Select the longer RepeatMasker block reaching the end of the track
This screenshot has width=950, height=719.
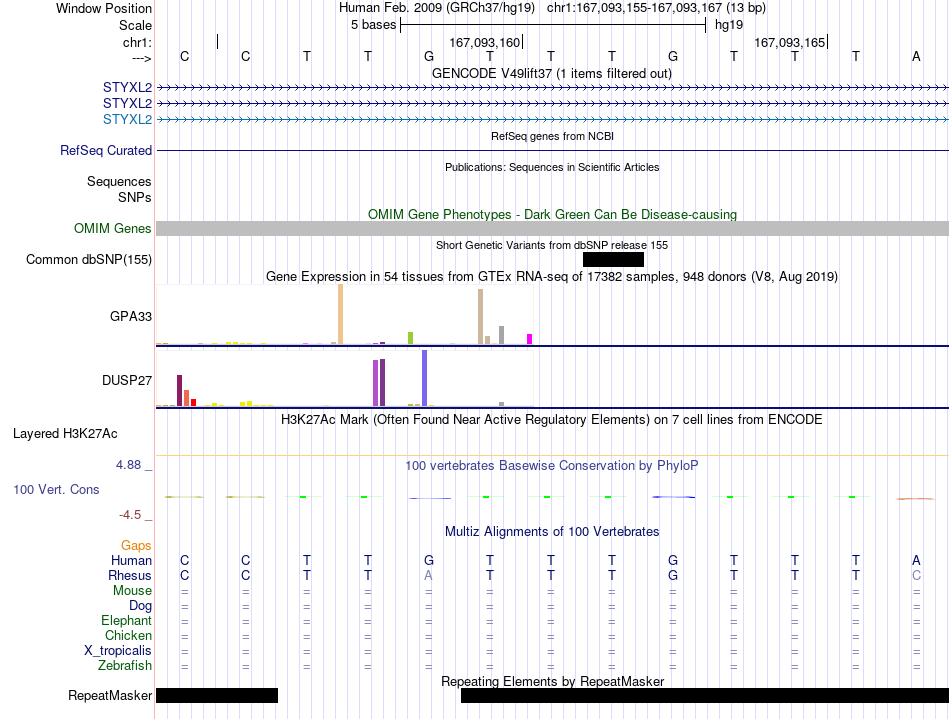coord(705,695)
